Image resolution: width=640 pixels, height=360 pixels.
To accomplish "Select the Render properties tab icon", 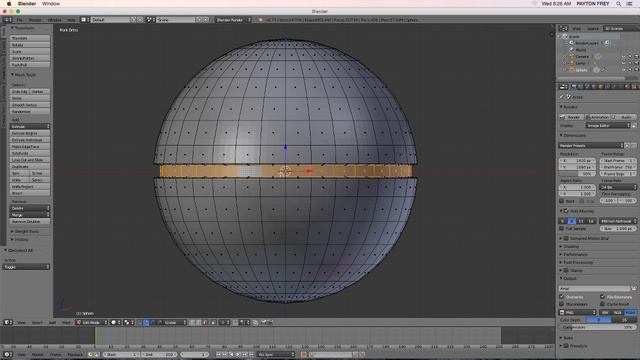I will (573, 86).
